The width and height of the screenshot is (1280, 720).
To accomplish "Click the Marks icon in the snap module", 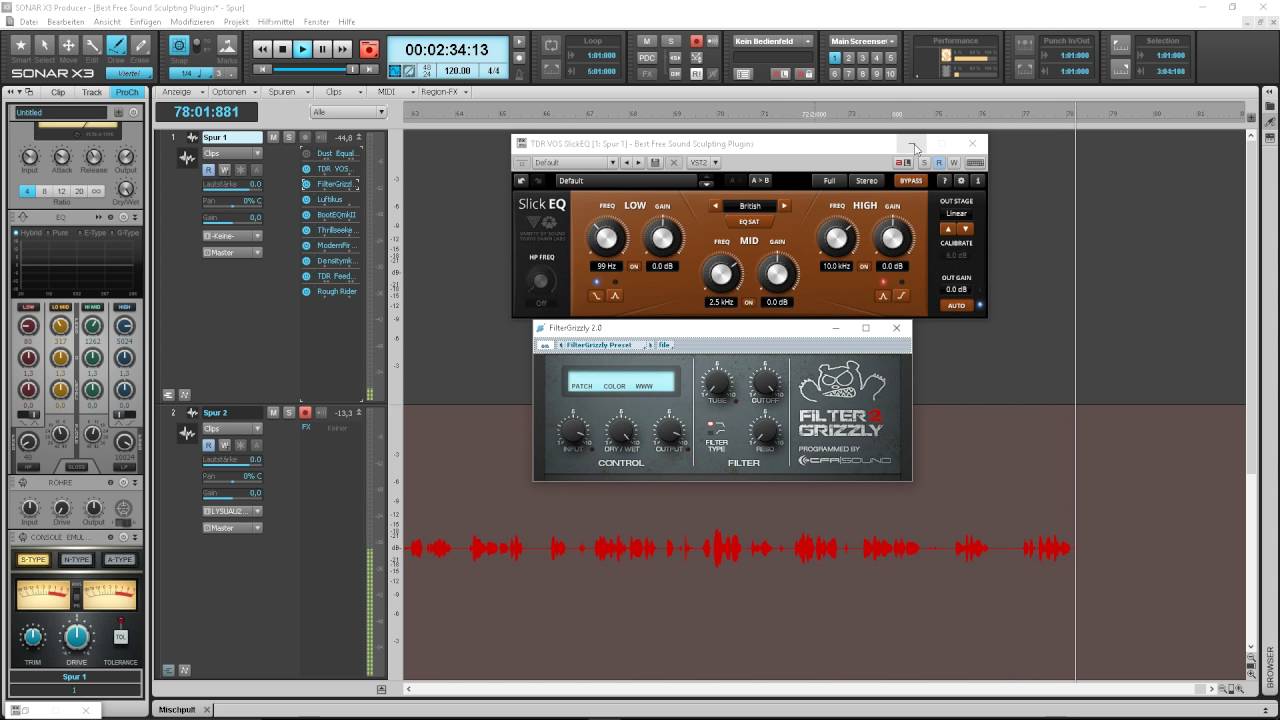I will 227,47.
